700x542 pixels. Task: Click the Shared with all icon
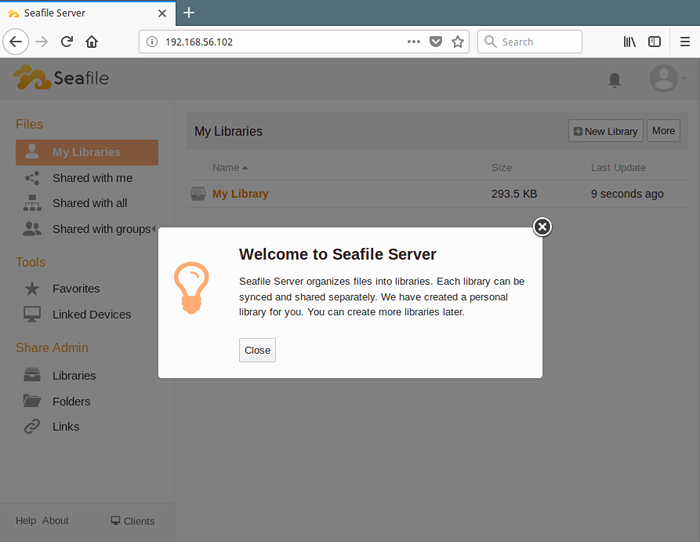point(32,203)
